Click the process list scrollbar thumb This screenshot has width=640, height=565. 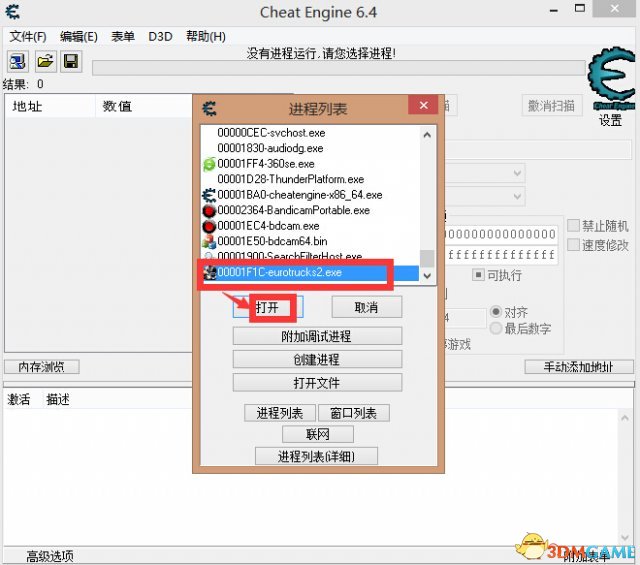(x=427, y=258)
